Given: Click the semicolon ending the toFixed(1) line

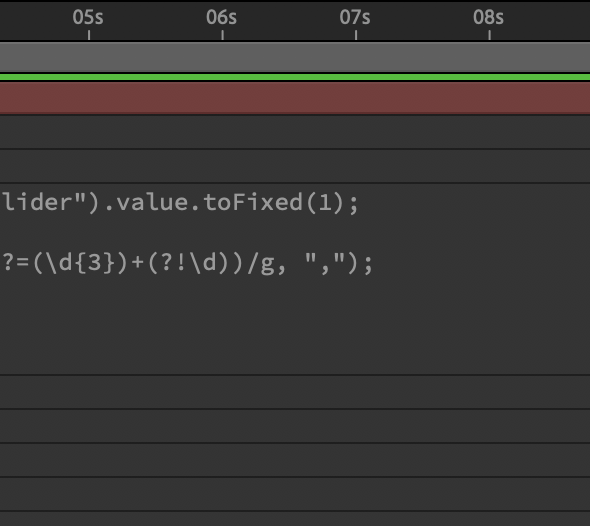Looking at the screenshot, I should click(x=354, y=205).
